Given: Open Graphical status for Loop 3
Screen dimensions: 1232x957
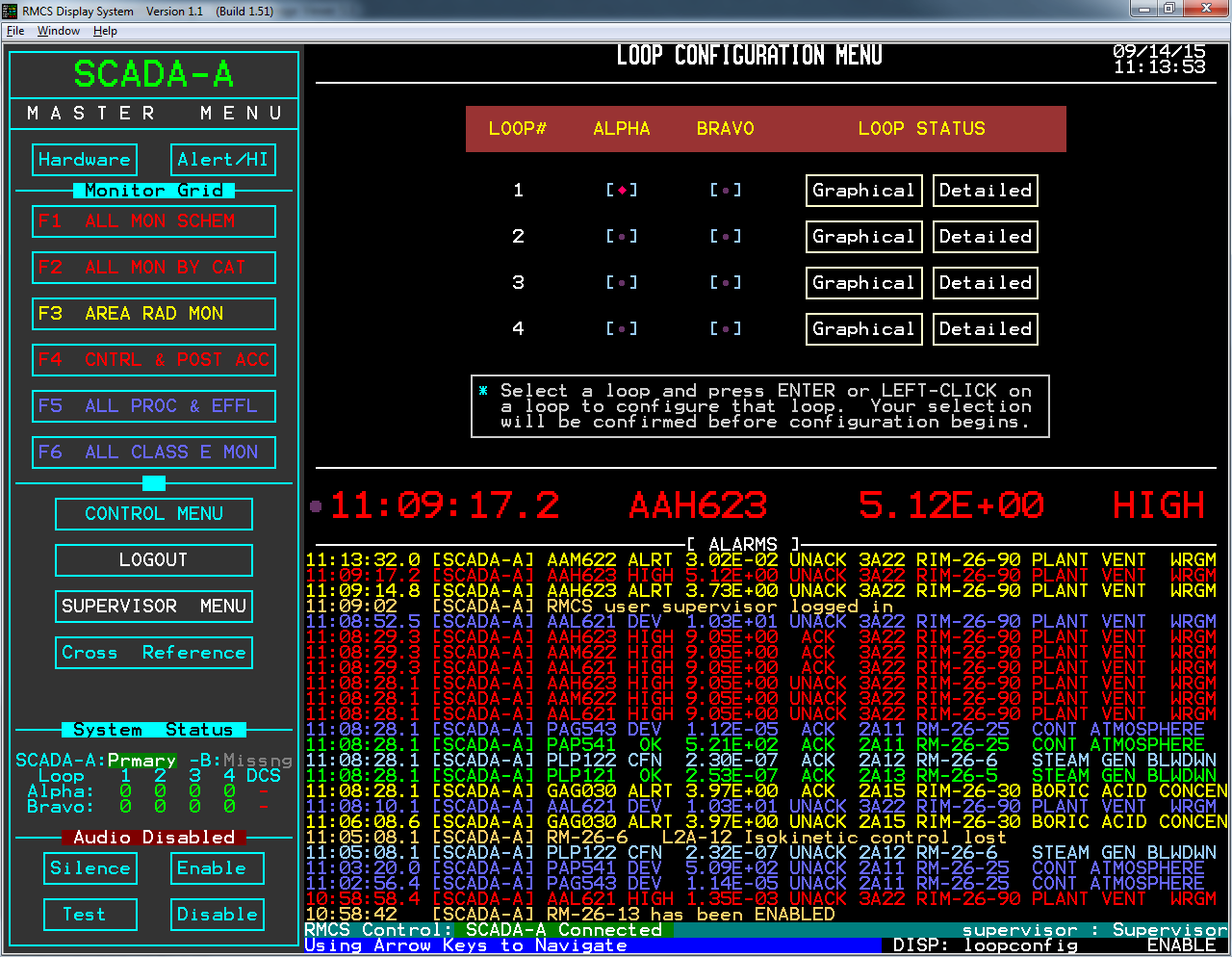Looking at the screenshot, I should tap(864, 283).
